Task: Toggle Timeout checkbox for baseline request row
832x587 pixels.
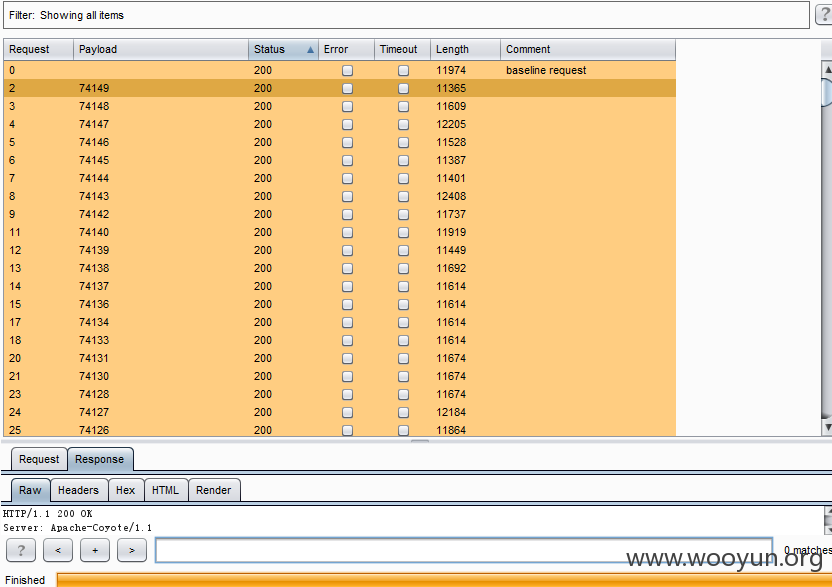Action: [x=403, y=70]
